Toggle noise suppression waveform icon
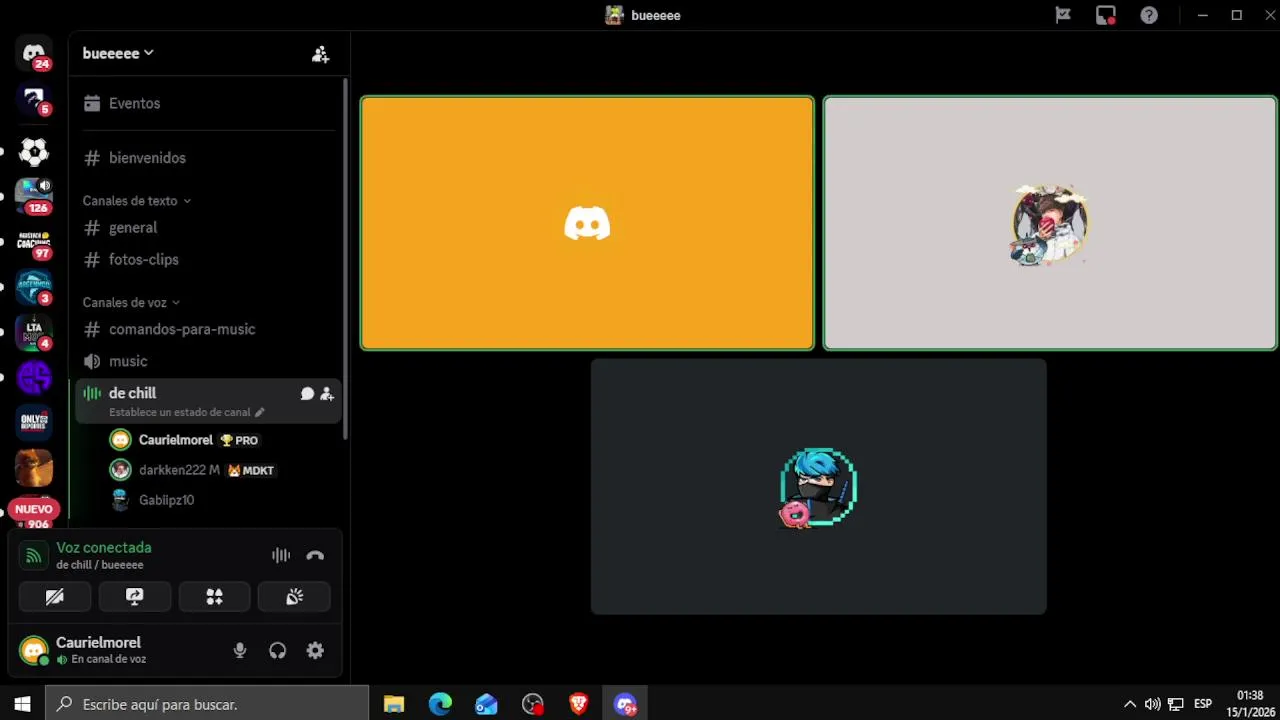This screenshot has width=1280, height=720. click(281, 556)
